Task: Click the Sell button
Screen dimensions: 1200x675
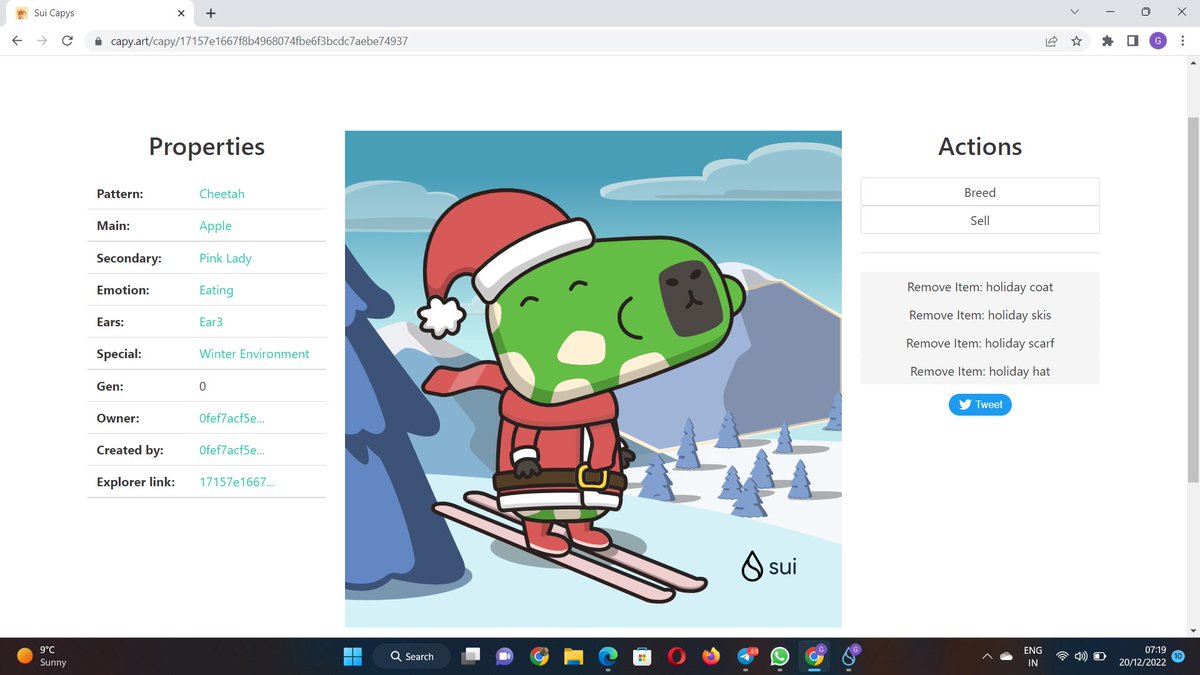Action: tap(980, 220)
